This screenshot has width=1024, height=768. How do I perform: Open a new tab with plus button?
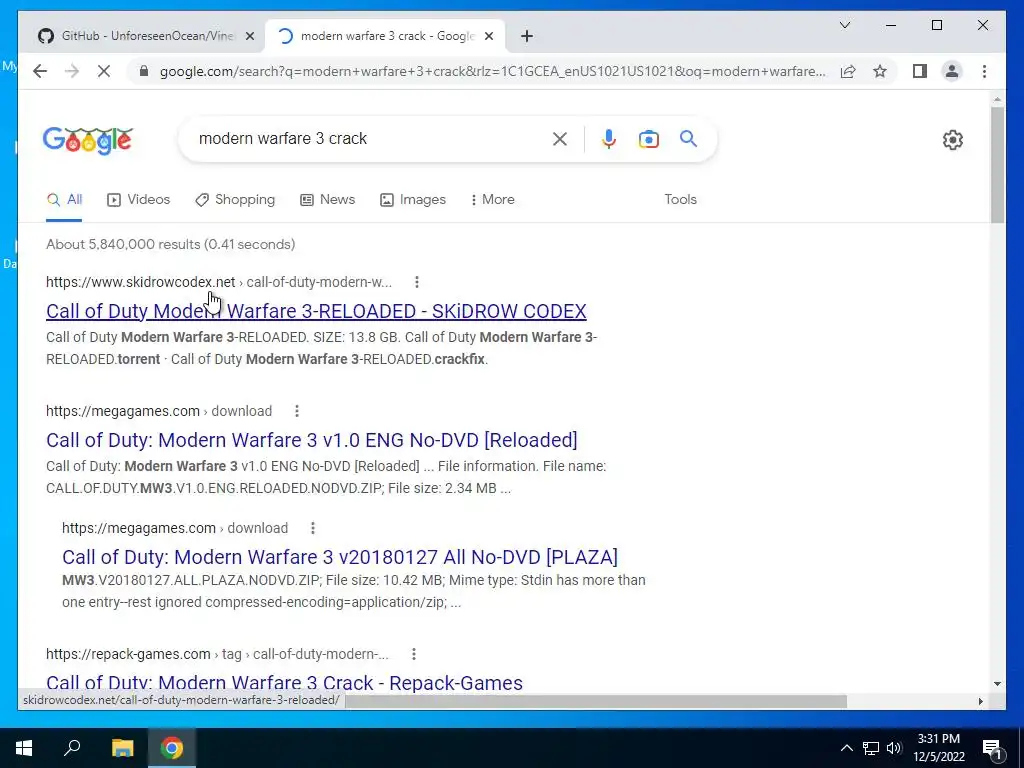click(527, 36)
